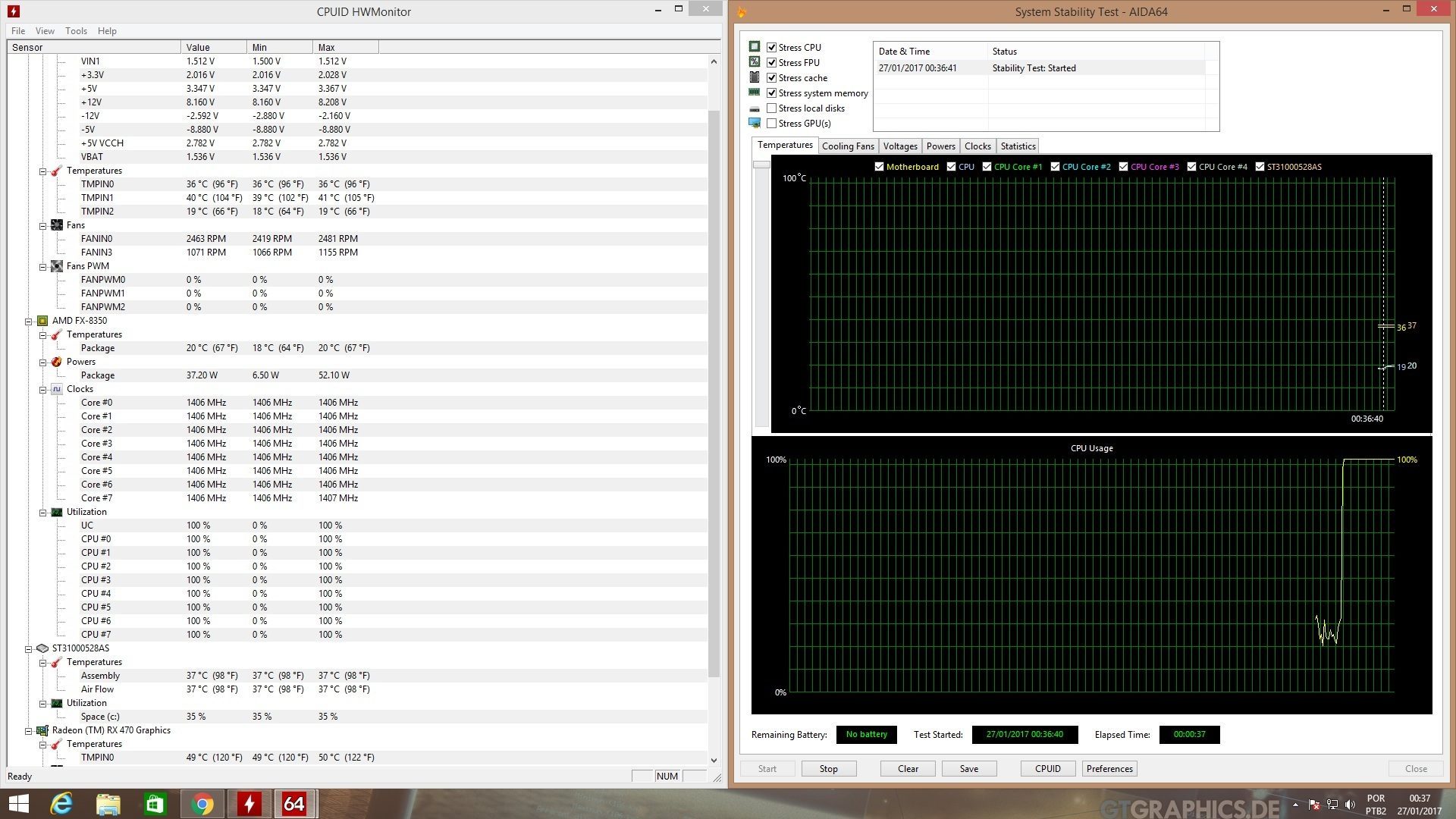
Task: Uncheck Stress CPU checkbox
Action: (x=771, y=47)
